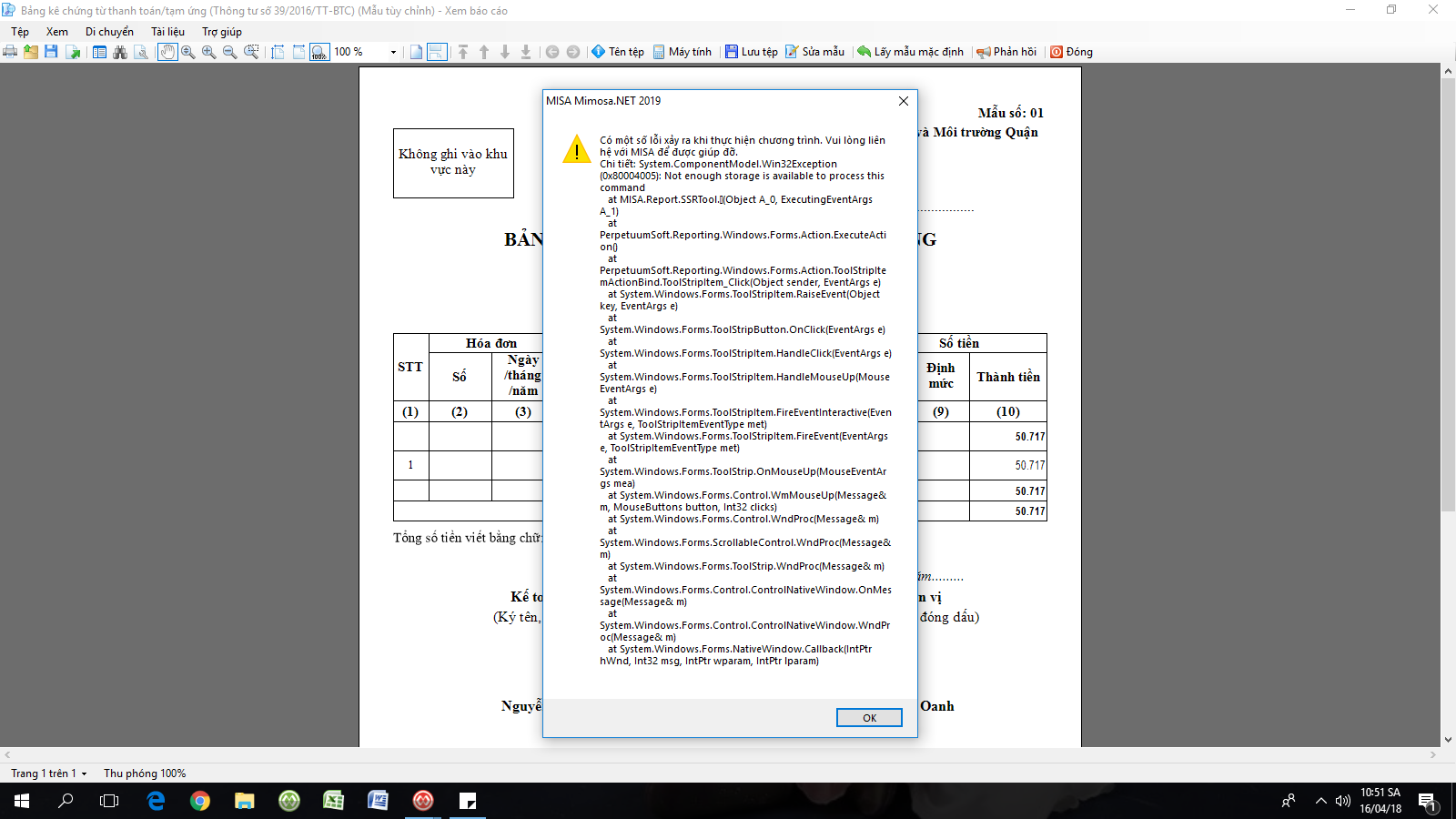
Task: Click the fit whole page icon
Action: pos(278,52)
